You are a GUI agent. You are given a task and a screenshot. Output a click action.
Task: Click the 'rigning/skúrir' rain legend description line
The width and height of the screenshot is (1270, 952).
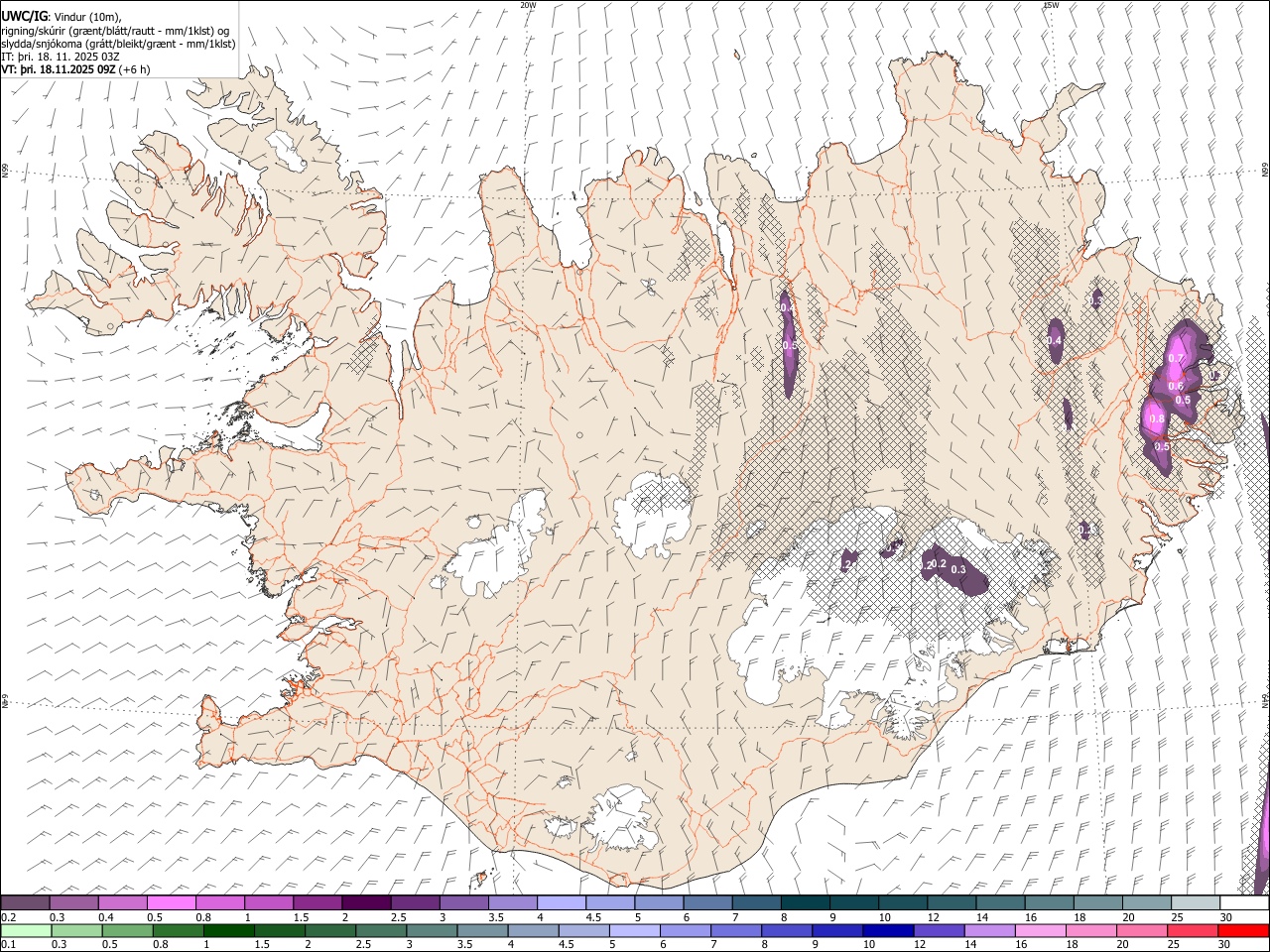(115, 30)
